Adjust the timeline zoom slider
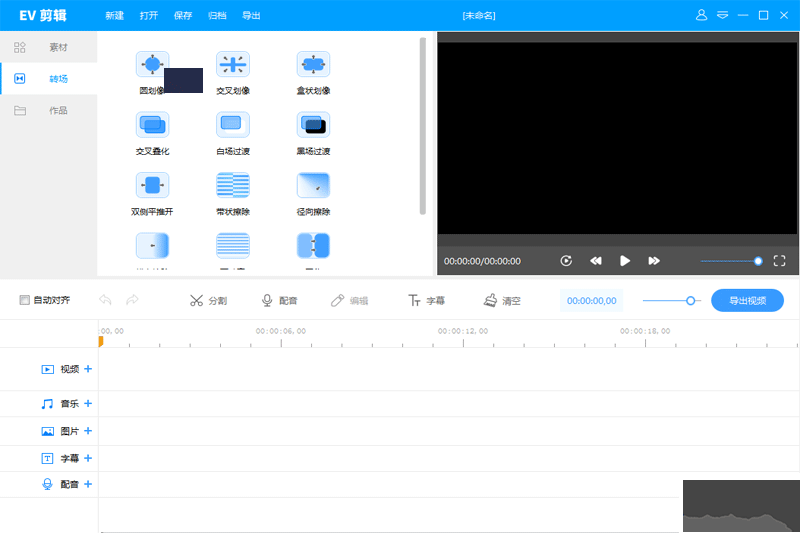This screenshot has height=533, width=800. 670,301
